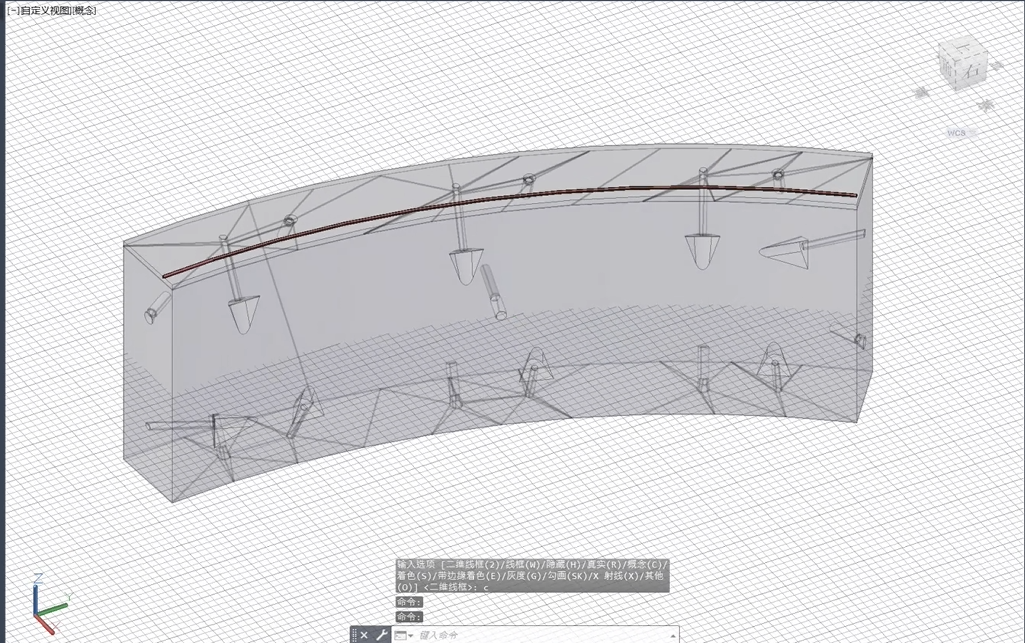Viewport: 1025px width, 643px height.
Task: Click the 键入命令 command input field
Action: pos(543,635)
